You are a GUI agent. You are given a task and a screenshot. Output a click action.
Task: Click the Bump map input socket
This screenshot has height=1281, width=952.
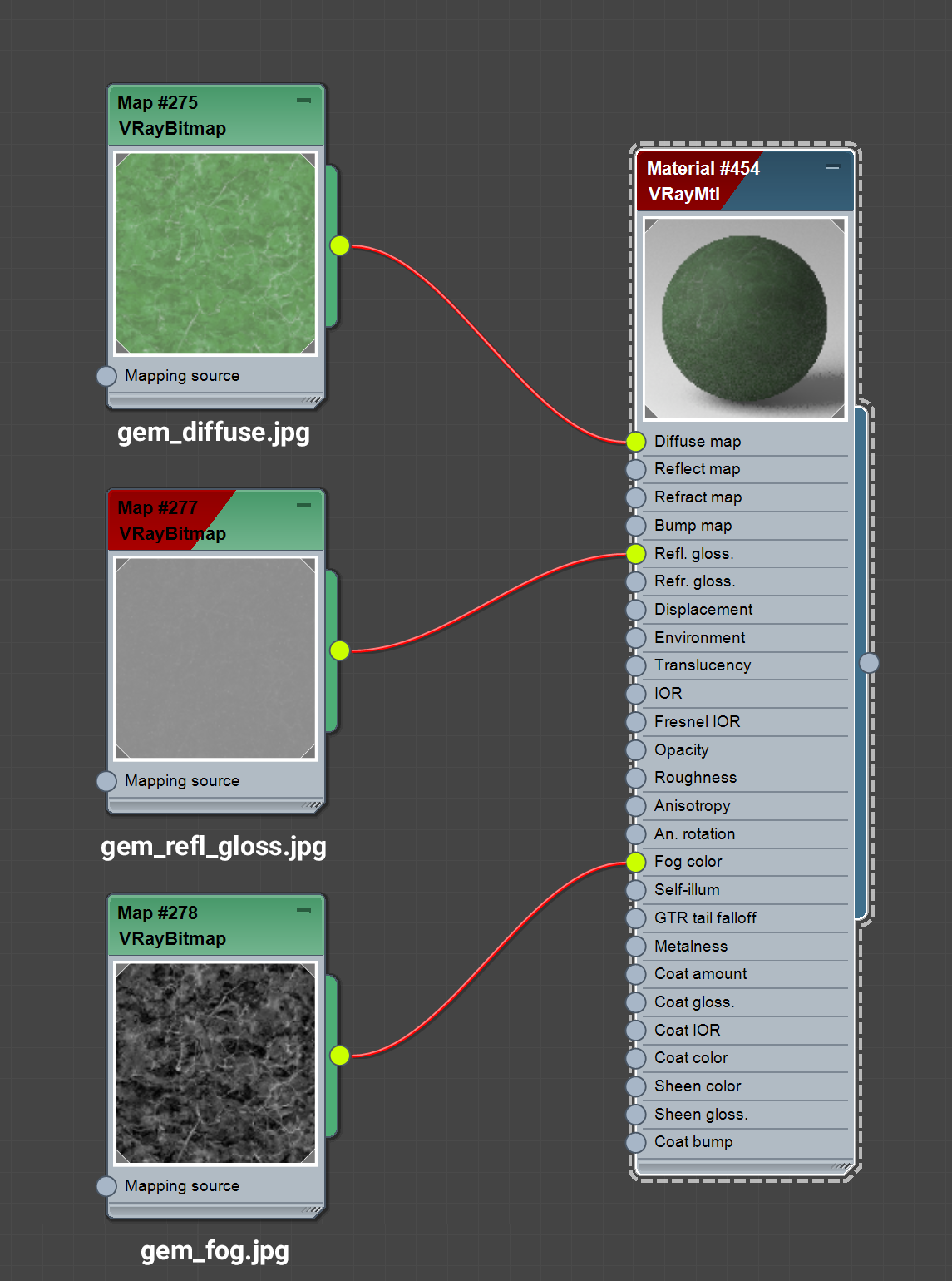635,526
